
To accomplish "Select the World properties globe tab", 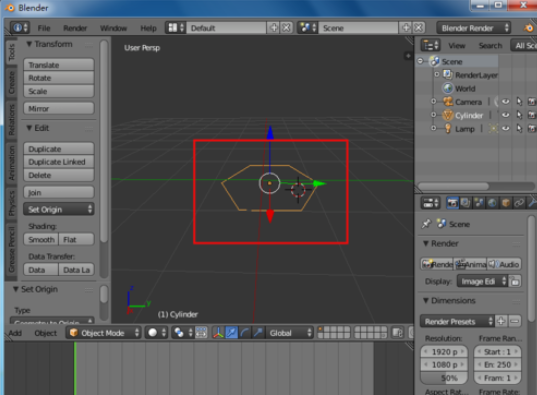I will [x=492, y=203].
